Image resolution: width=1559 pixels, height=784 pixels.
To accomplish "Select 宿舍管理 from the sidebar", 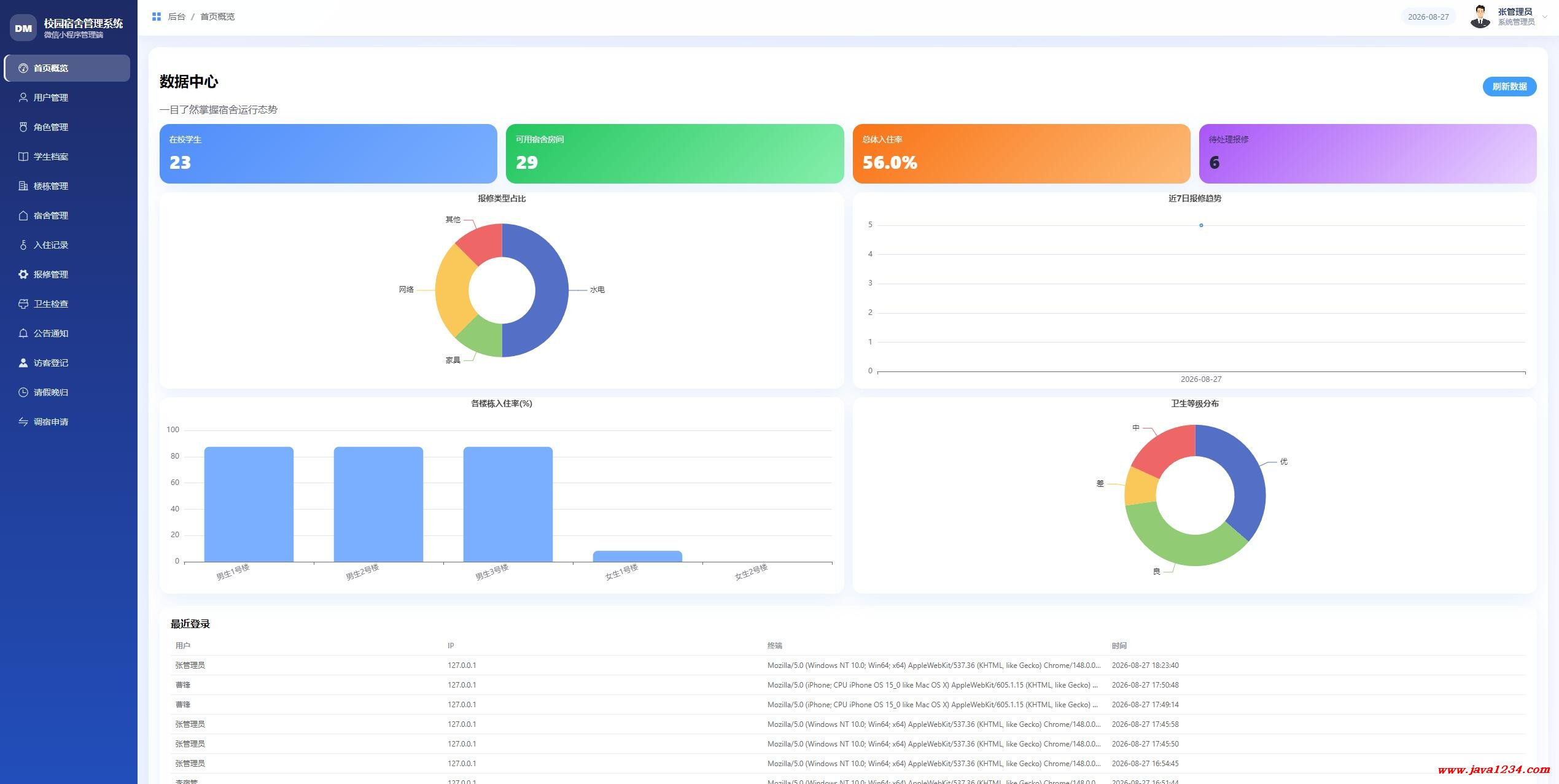I will [68, 215].
